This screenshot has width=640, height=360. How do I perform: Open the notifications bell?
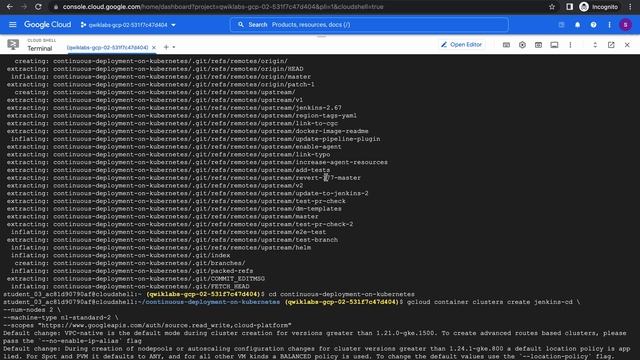[577, 25]
